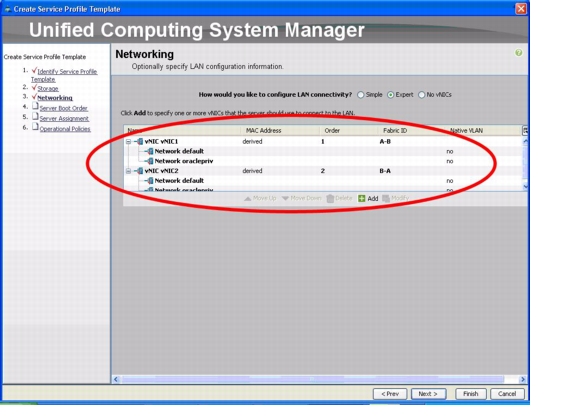Click the A-B fabric ID cell
Screen dimensions: 578x418
[385, 142]
